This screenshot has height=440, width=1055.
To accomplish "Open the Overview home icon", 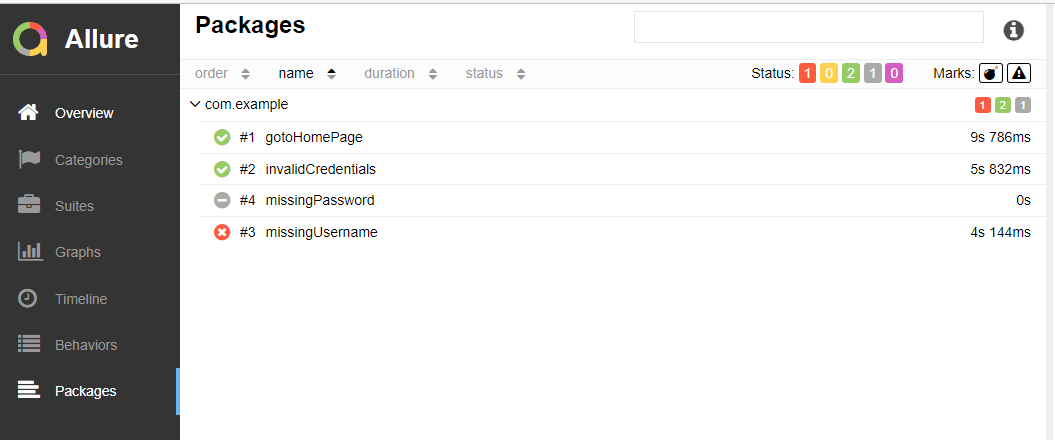I will (30, 113).
